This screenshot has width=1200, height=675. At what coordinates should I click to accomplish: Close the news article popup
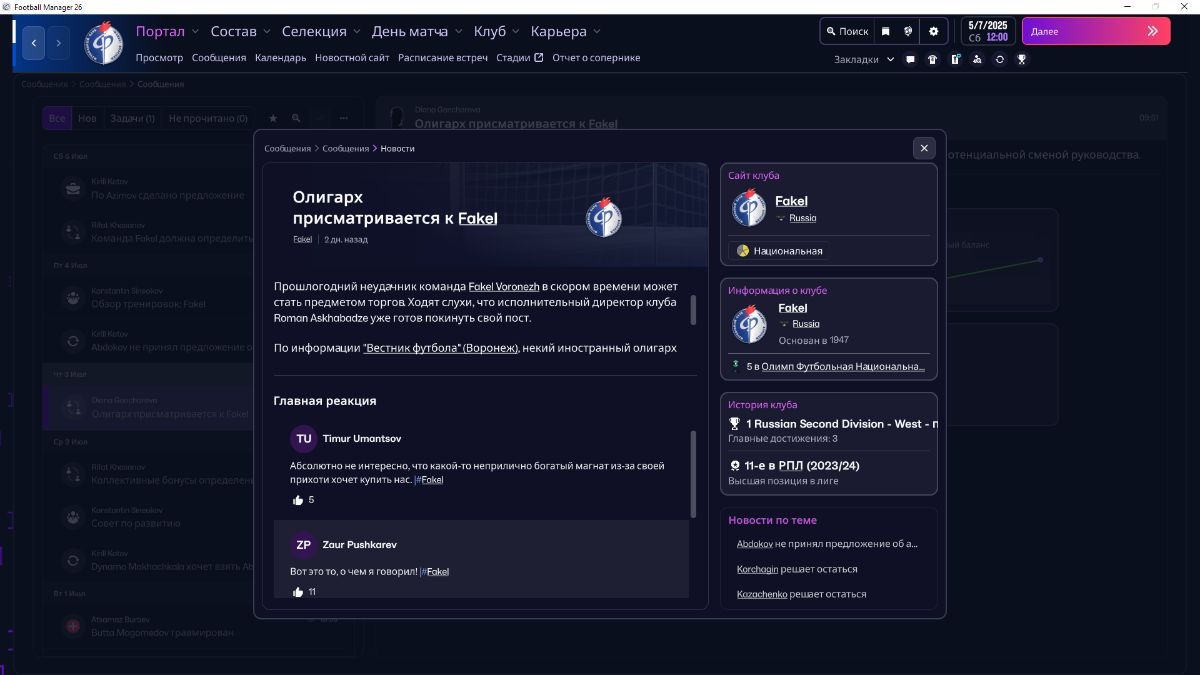click(x=924, y=148)
